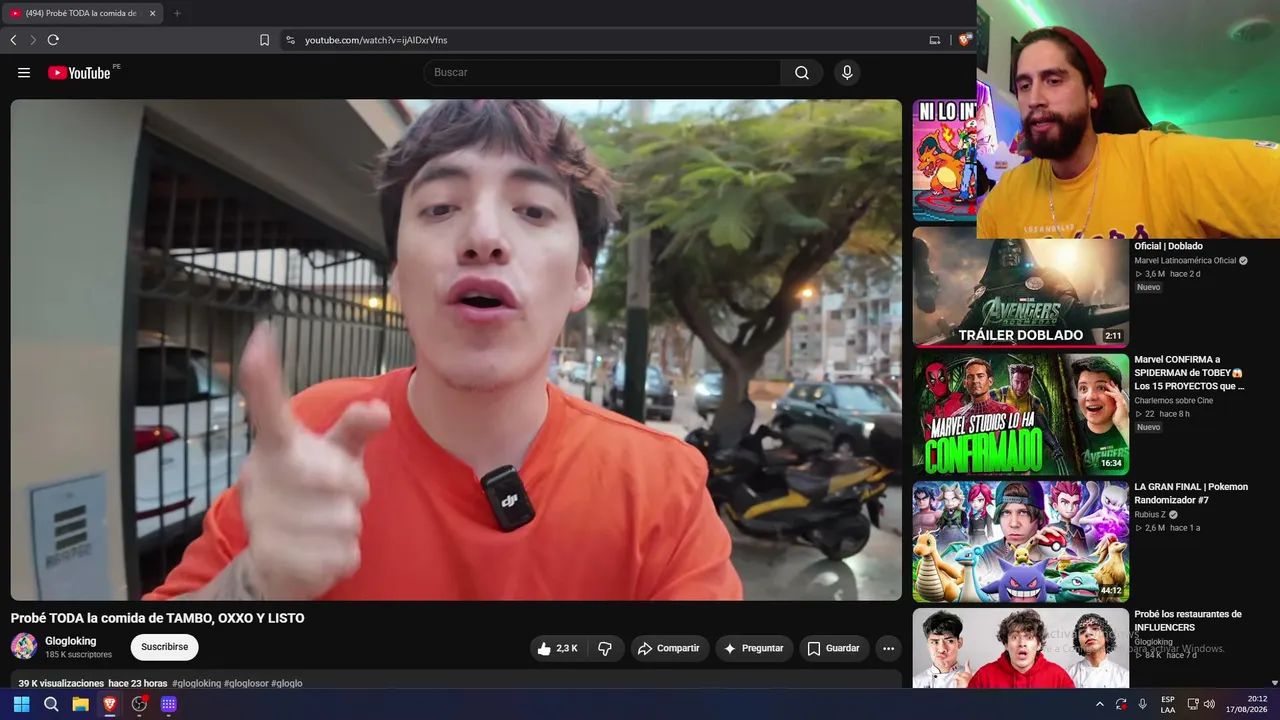Open the Glogloking channel avatar
The width and height of the screenshot is (1280, 720).
click(24, 646)
